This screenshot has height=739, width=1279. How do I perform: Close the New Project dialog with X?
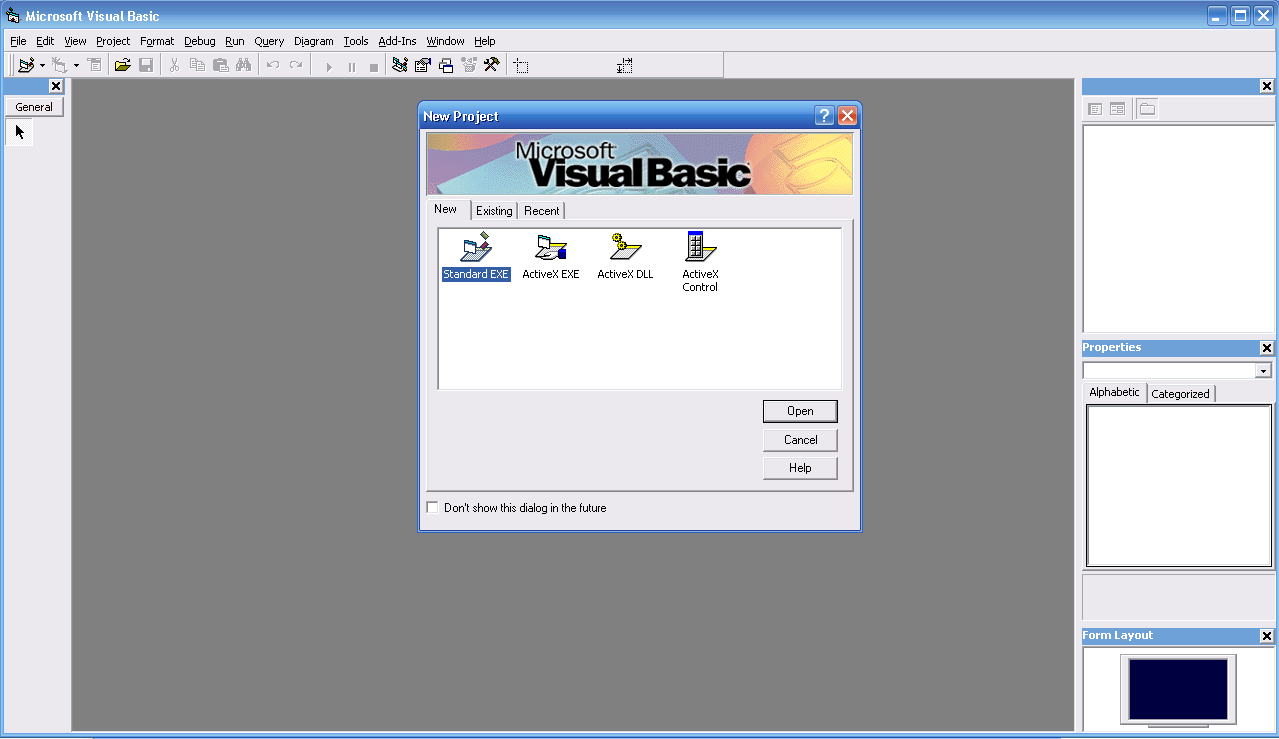tap(848, 116)
